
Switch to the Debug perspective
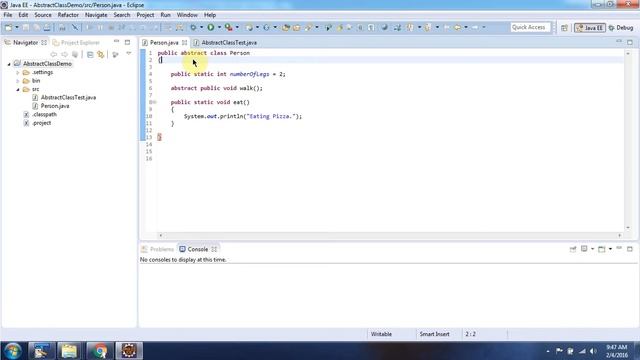click(621, 28)
